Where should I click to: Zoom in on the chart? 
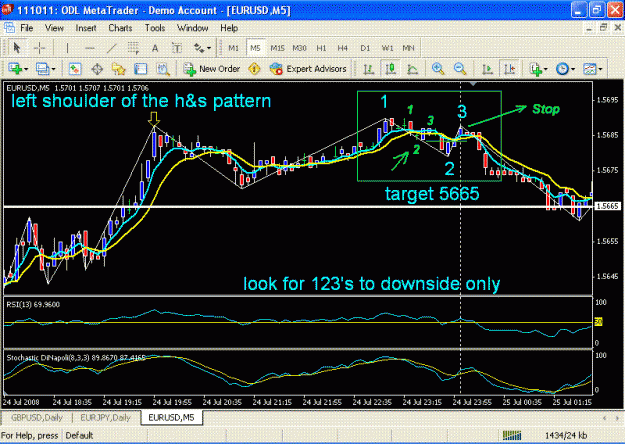click(x=438, y=69)
